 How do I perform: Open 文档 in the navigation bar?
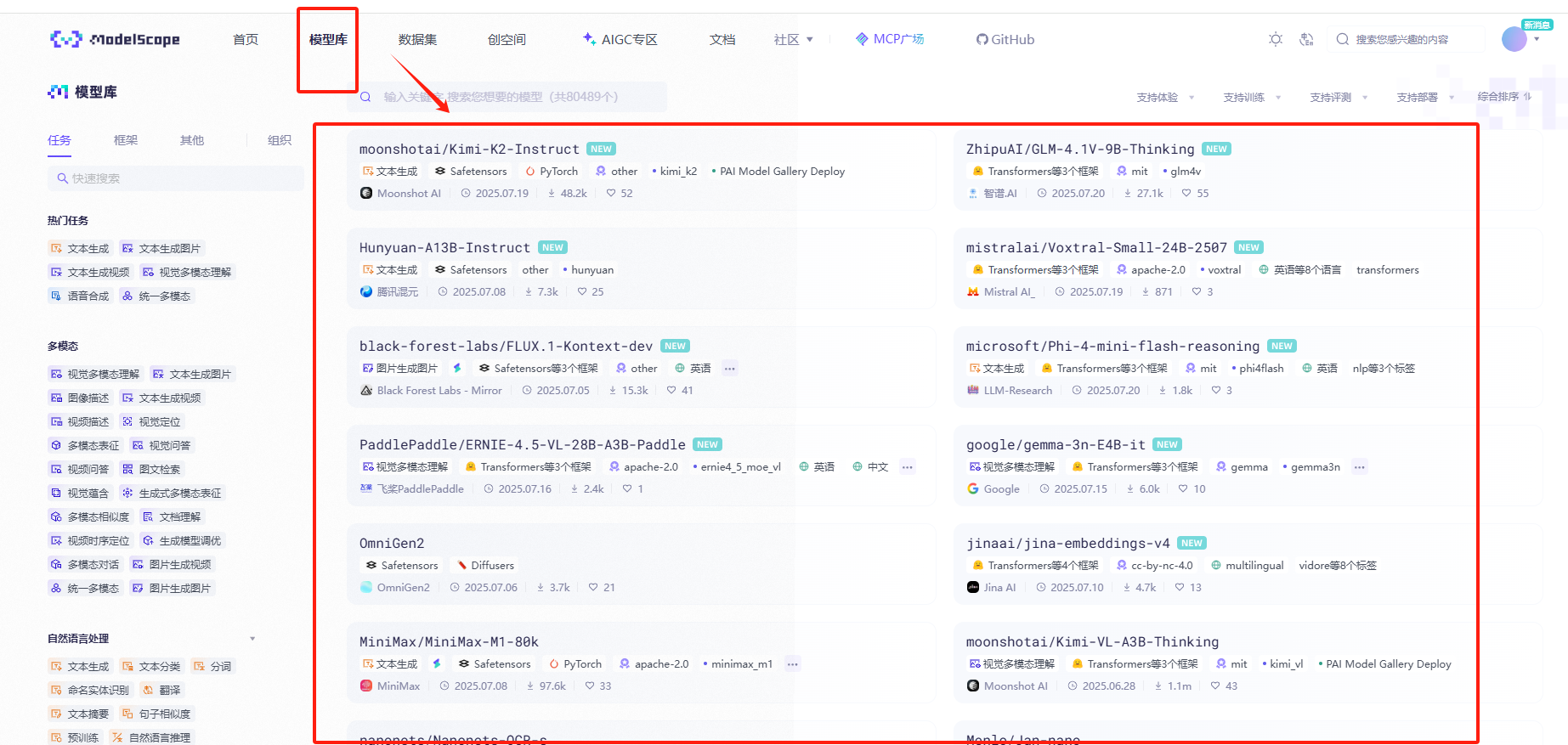[x=722, y=39]
